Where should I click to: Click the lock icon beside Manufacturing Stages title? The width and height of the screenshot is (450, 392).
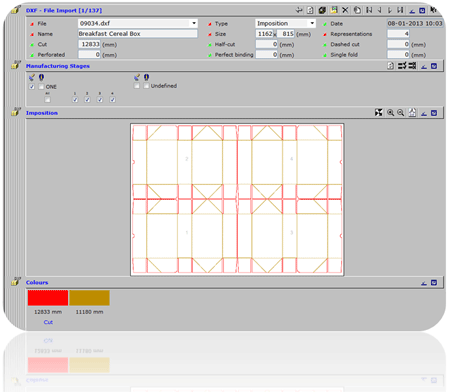pyautogui.click(x=15, y=65)
